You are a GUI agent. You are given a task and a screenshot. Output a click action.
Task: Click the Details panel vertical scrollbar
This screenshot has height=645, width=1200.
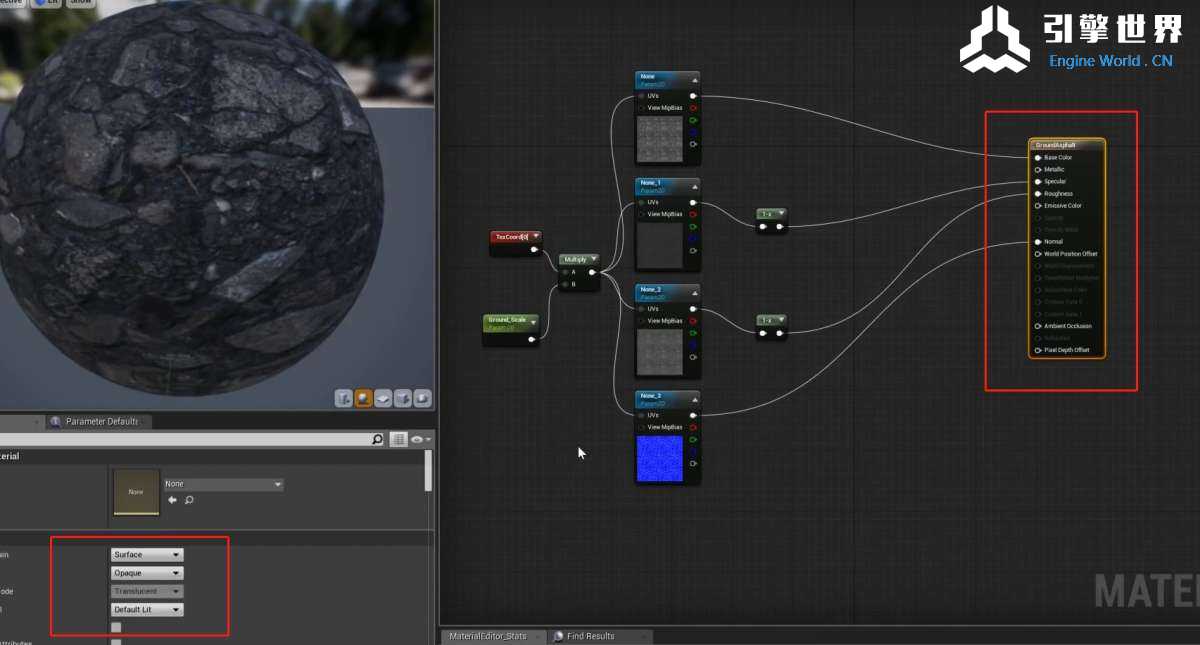(x=429, y=470)
